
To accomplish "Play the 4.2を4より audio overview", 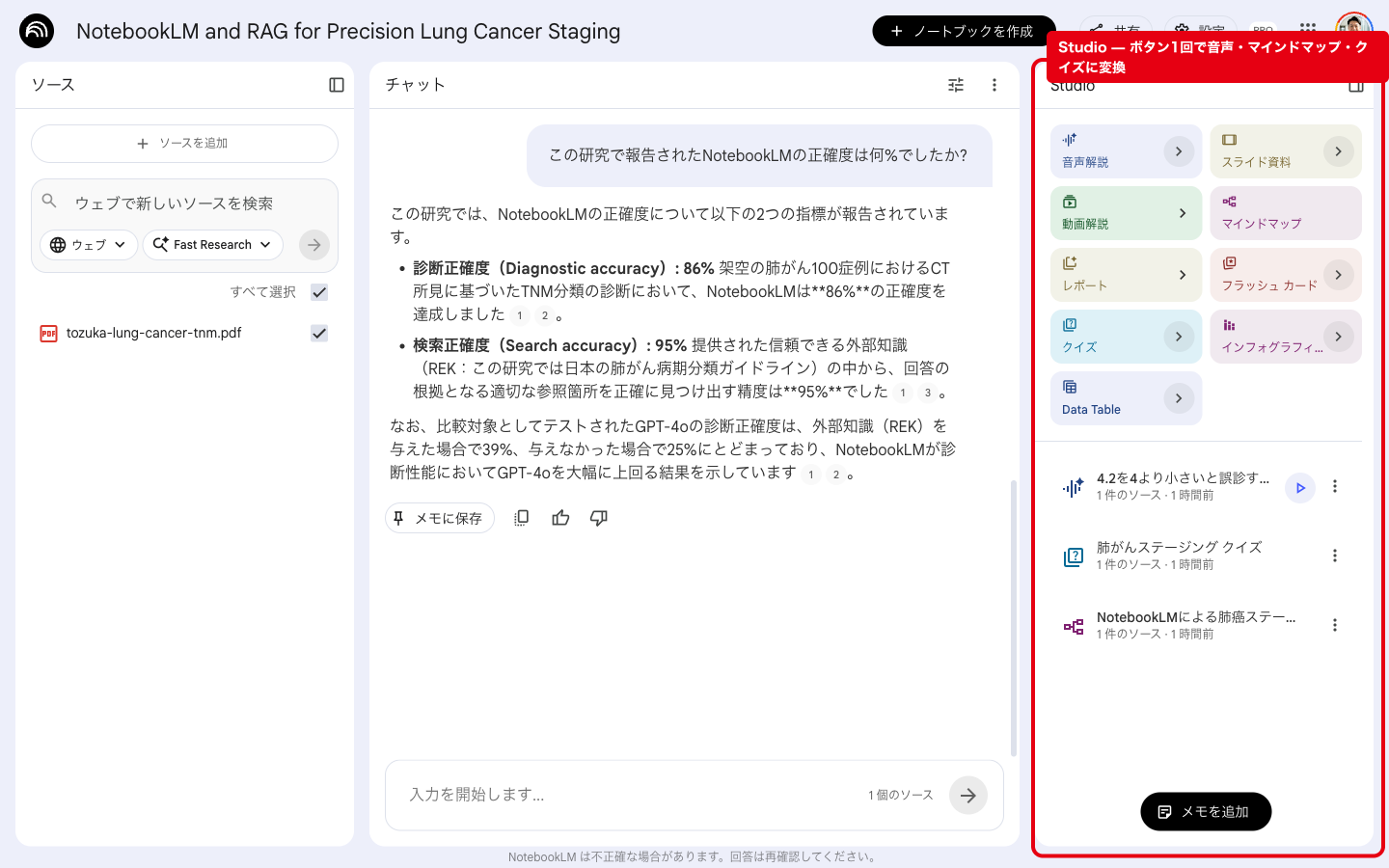I will pyautogui.click(x=1300, y=488).
